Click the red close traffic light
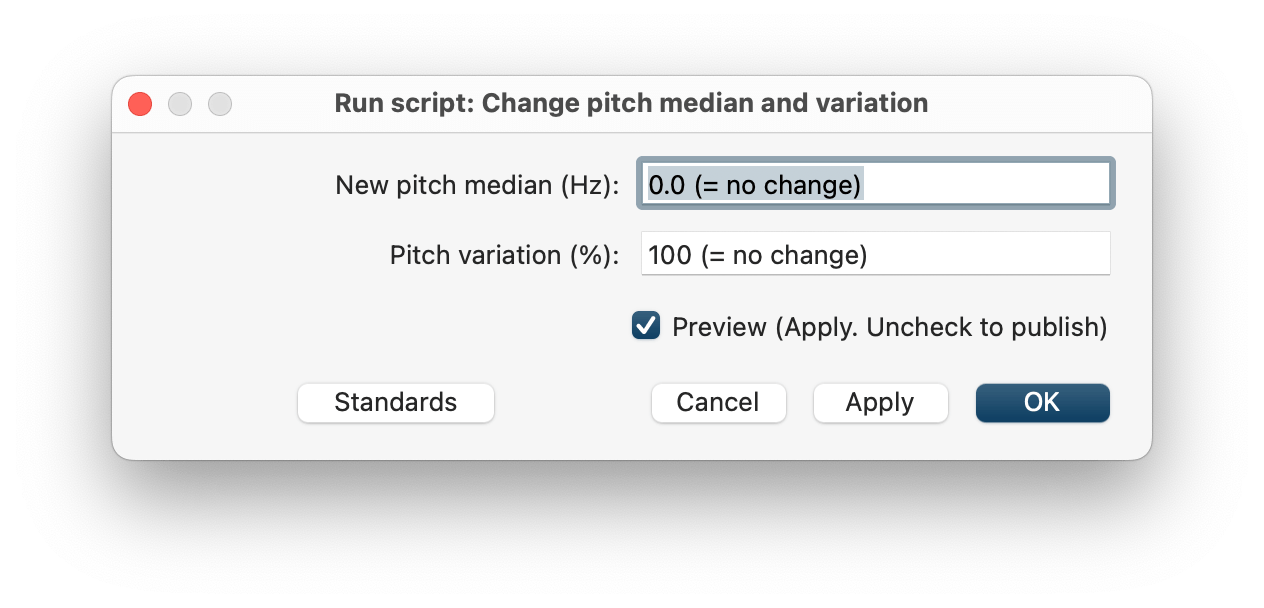The width and height of the screenshot is (1264, 608). tap(139, 103)
